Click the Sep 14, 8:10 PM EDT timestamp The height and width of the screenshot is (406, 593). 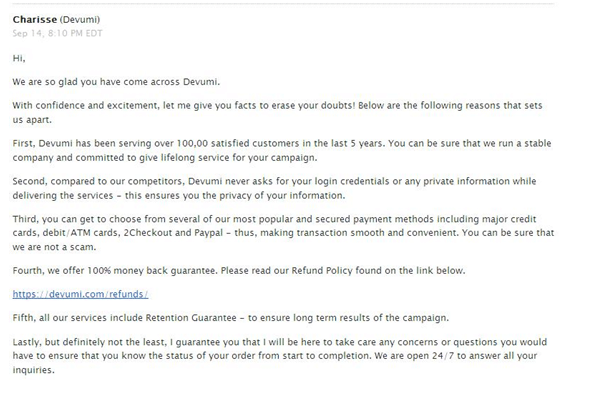[x=57, y=33]
